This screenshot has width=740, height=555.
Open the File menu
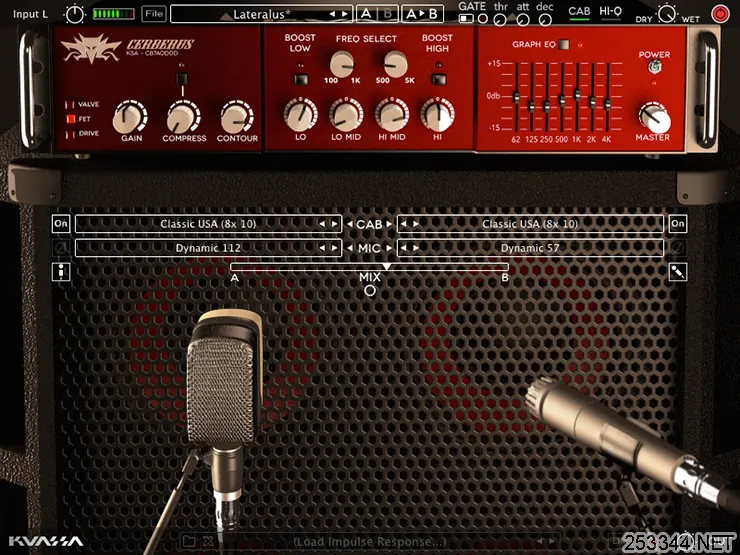[154, 14]
